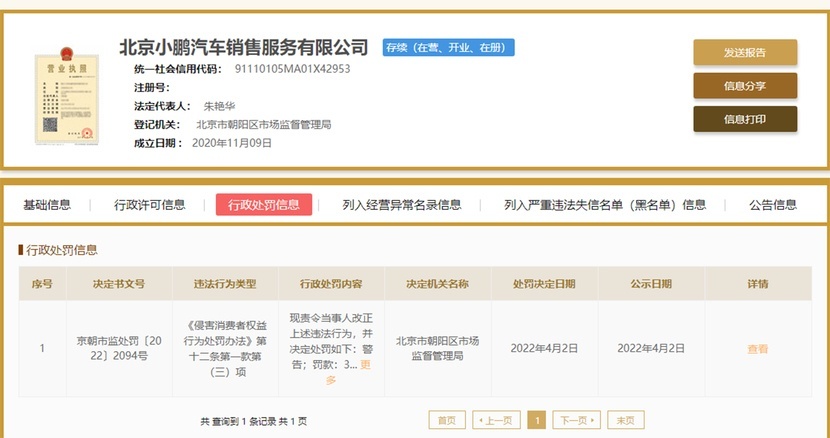
Task: Click the 详情 column header
Action: (758, 284)
